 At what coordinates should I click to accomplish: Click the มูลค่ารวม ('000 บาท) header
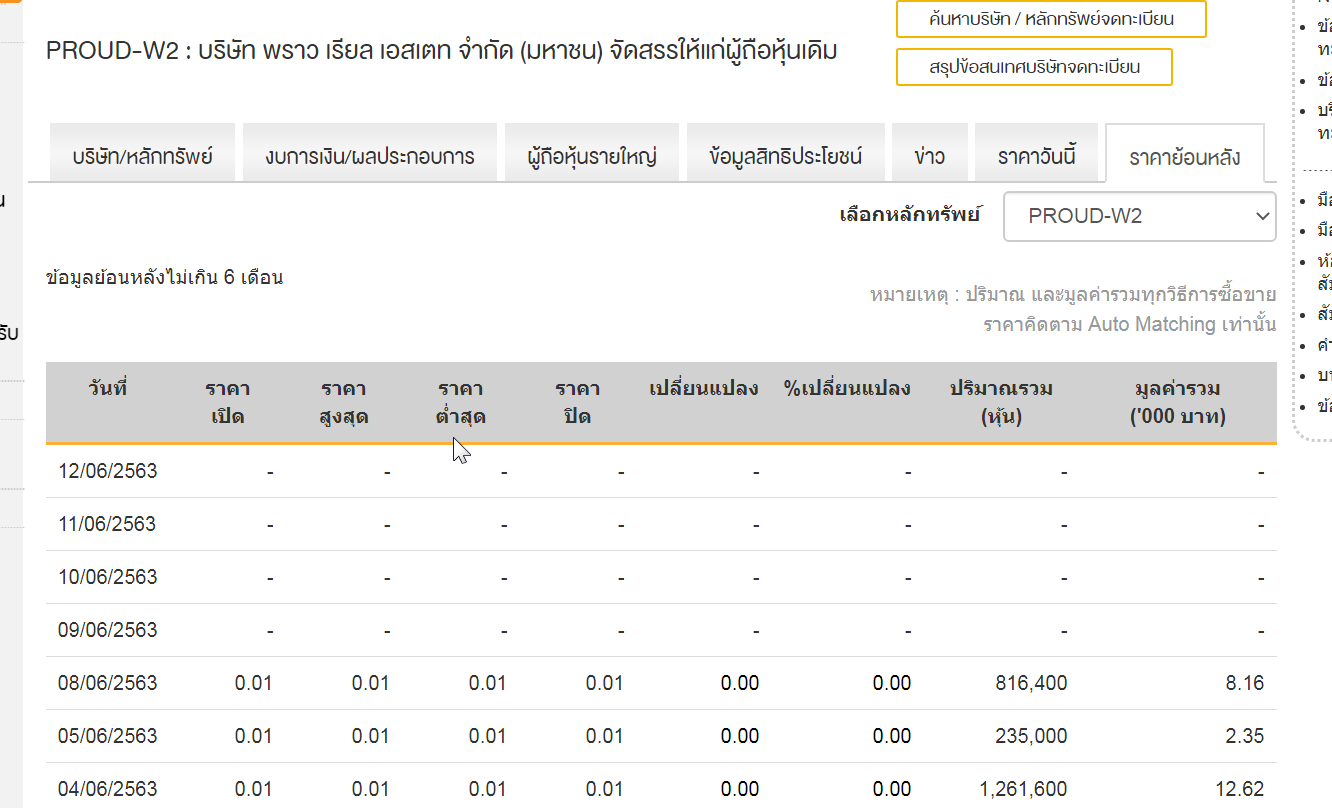[x=1178, y=402]
